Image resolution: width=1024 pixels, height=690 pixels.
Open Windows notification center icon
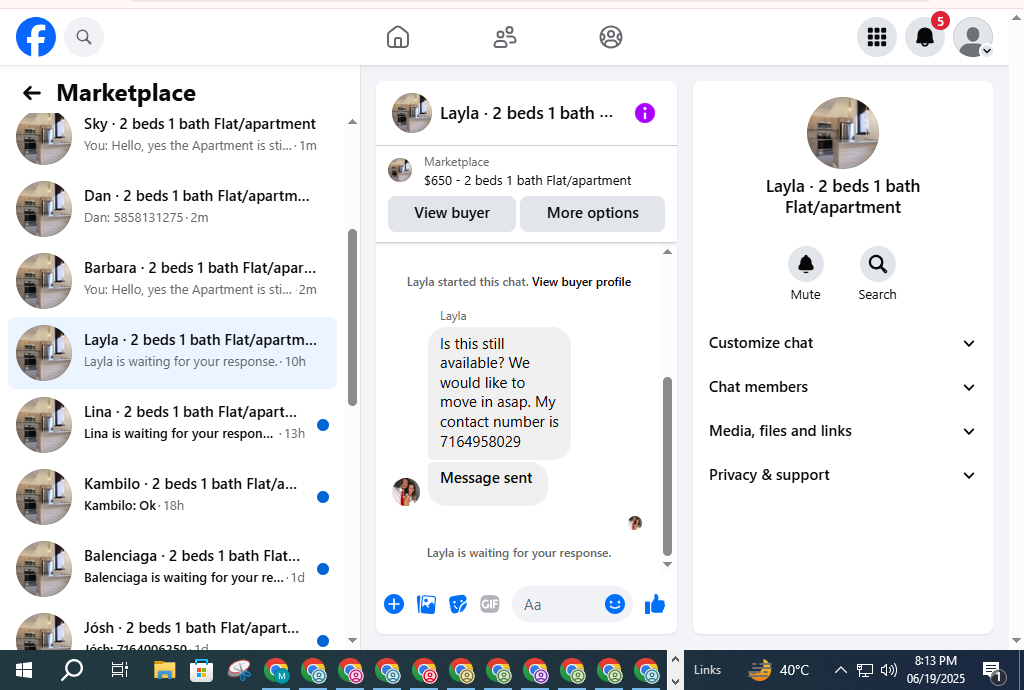click(x=993, y=670)
